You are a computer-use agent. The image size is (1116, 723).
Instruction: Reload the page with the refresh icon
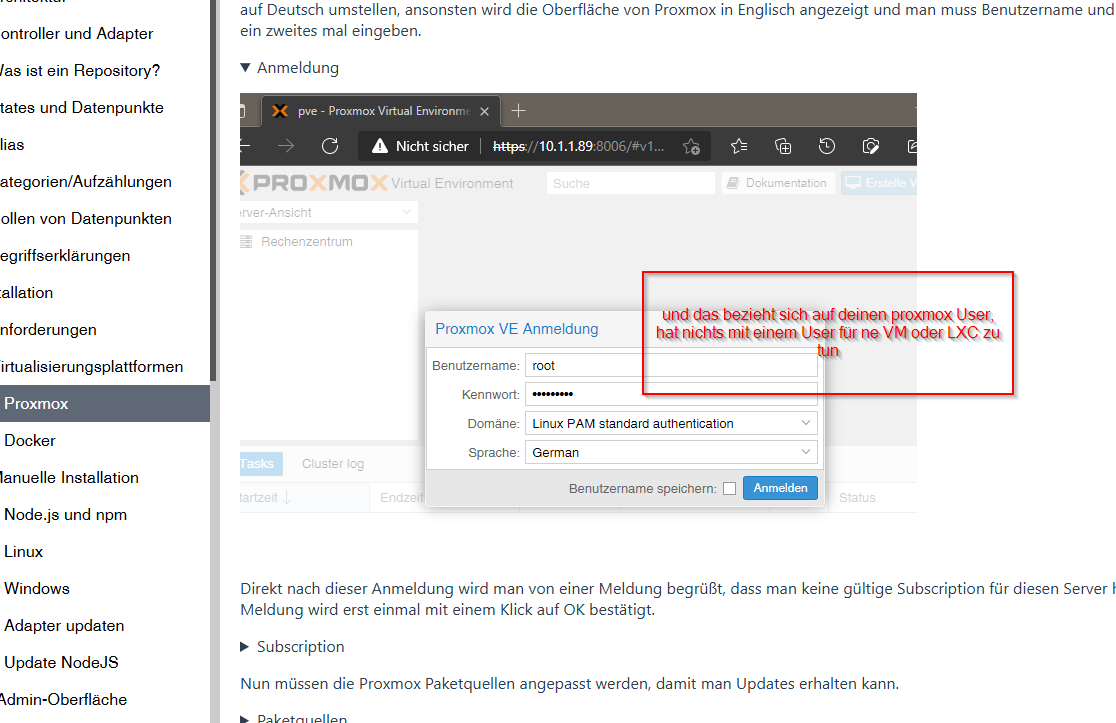tap(330, 147)
